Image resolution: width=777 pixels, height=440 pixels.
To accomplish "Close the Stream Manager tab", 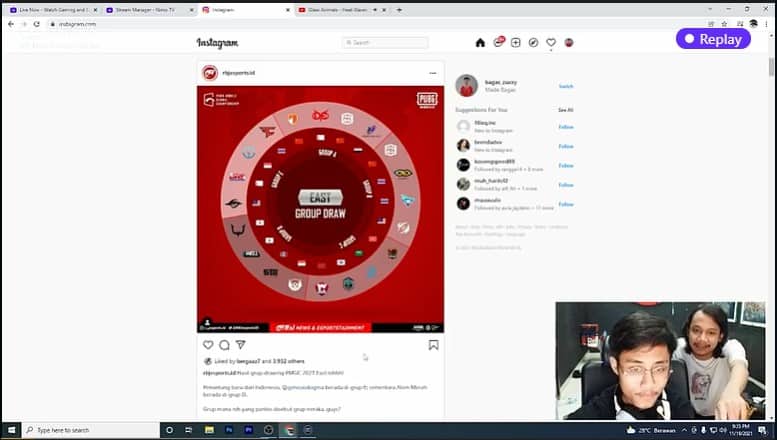I will [192, 10].
